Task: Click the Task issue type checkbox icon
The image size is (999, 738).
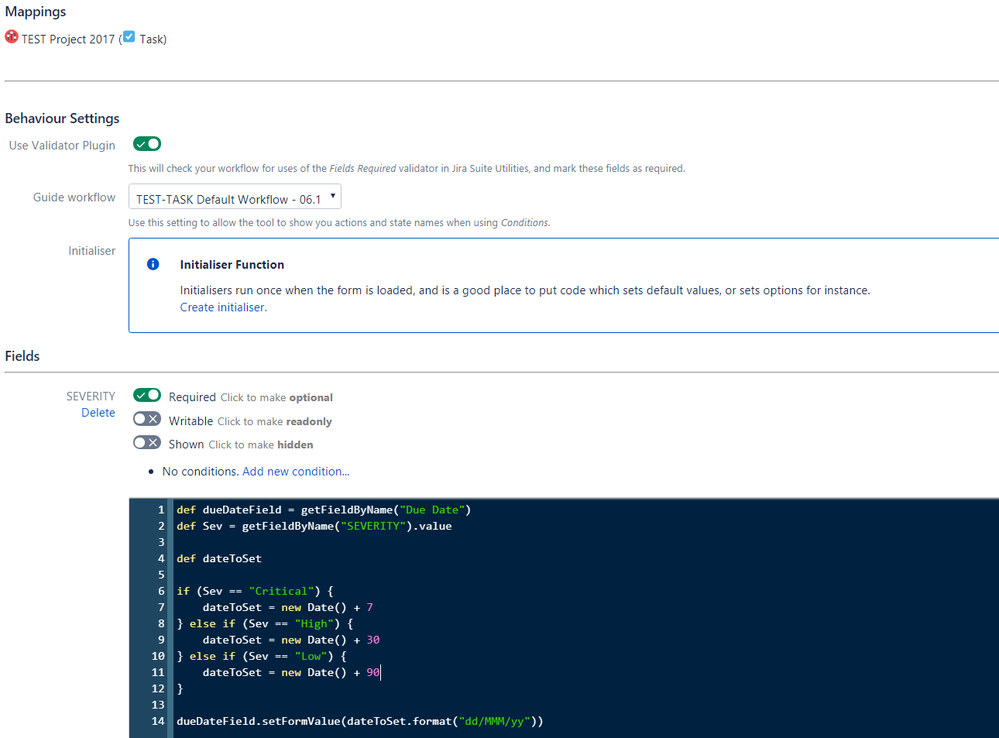Action: point(129,36)
